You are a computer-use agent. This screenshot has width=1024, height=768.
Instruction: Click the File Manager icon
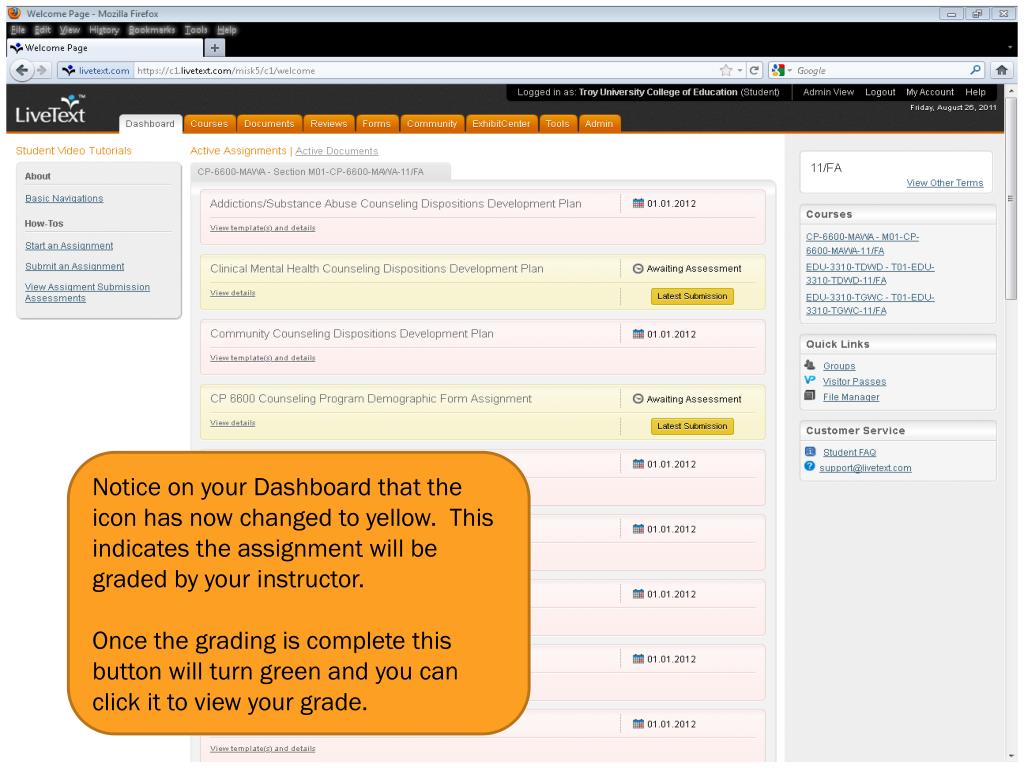point(810,396)
